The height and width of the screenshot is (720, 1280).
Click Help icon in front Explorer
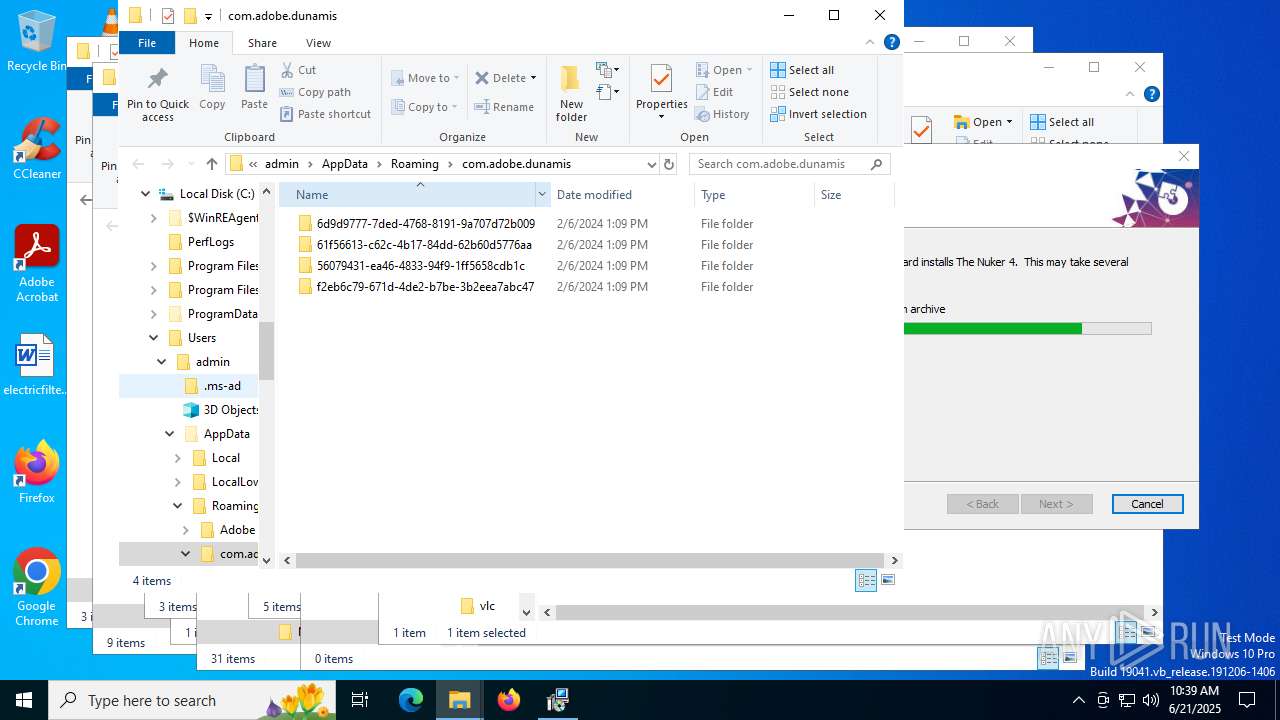click(x=892, y=43)
